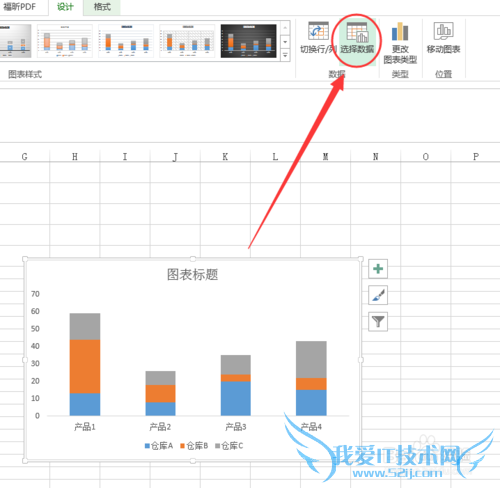This screenshot has width=500, height=488.
Task: Click gray segment of 产品1 bar
Action: [85, 326]
